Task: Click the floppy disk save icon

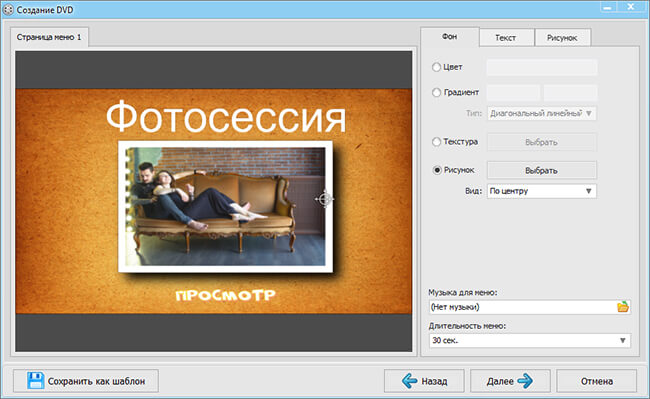Action: [35, 380]
